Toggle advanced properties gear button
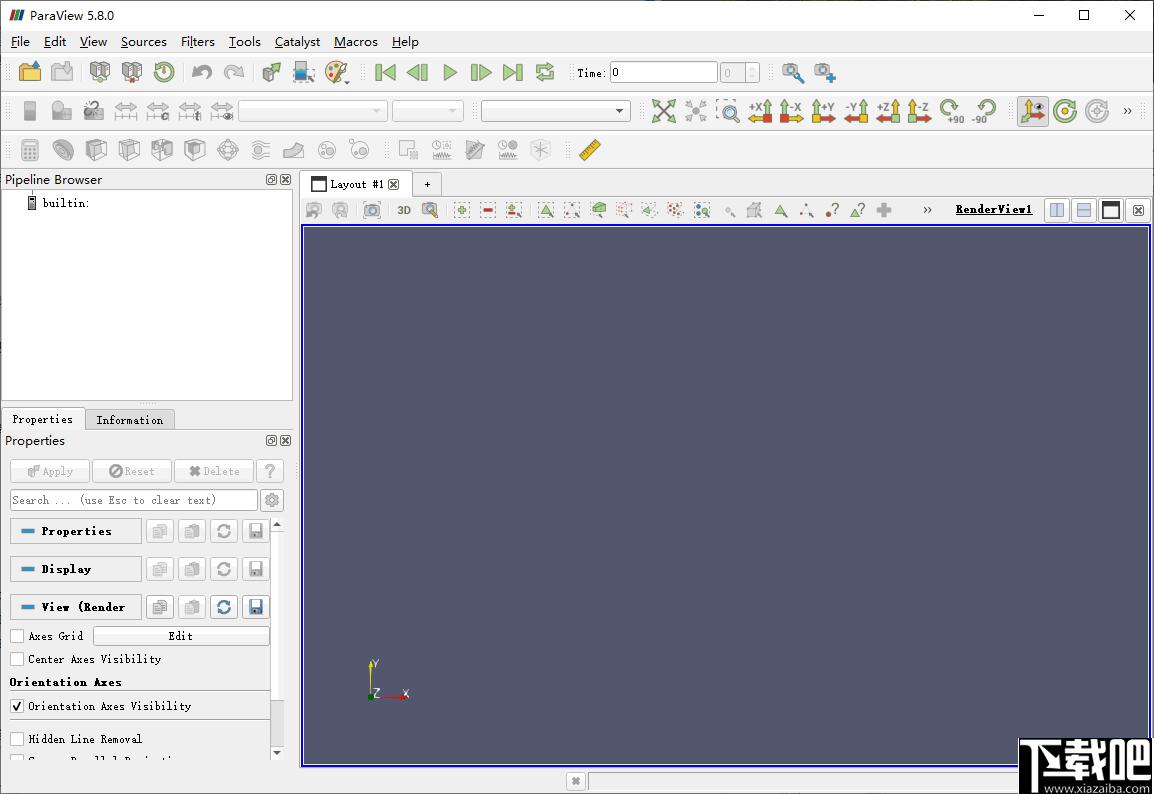Screen dimensions: 1154x794 pos(272,500)
